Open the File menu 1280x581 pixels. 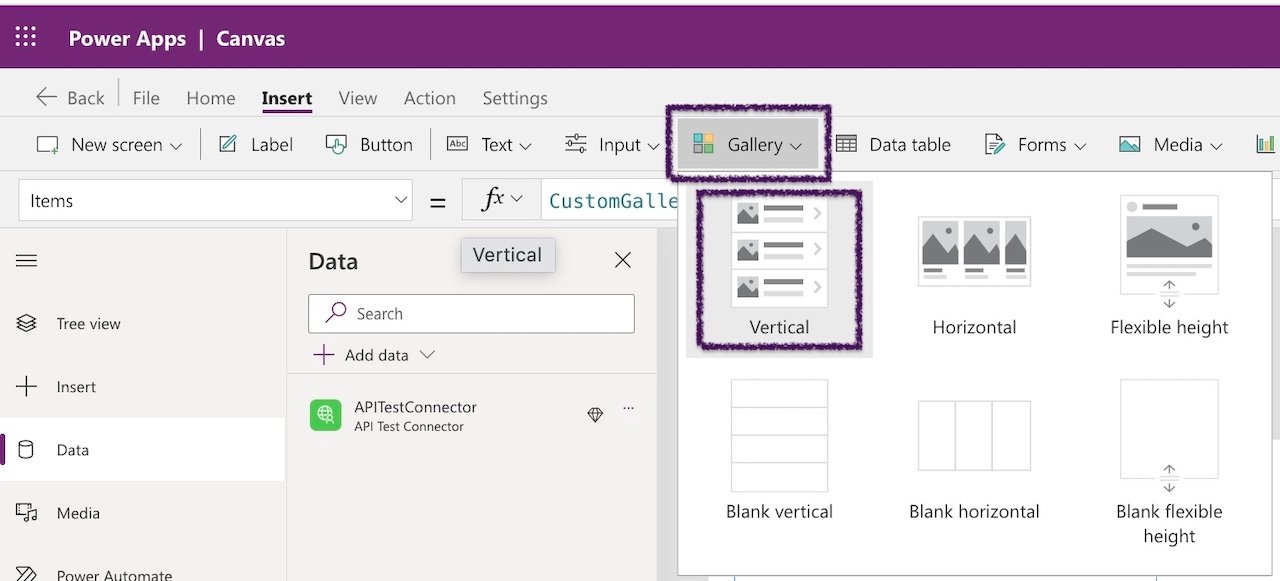click(146, 98)
